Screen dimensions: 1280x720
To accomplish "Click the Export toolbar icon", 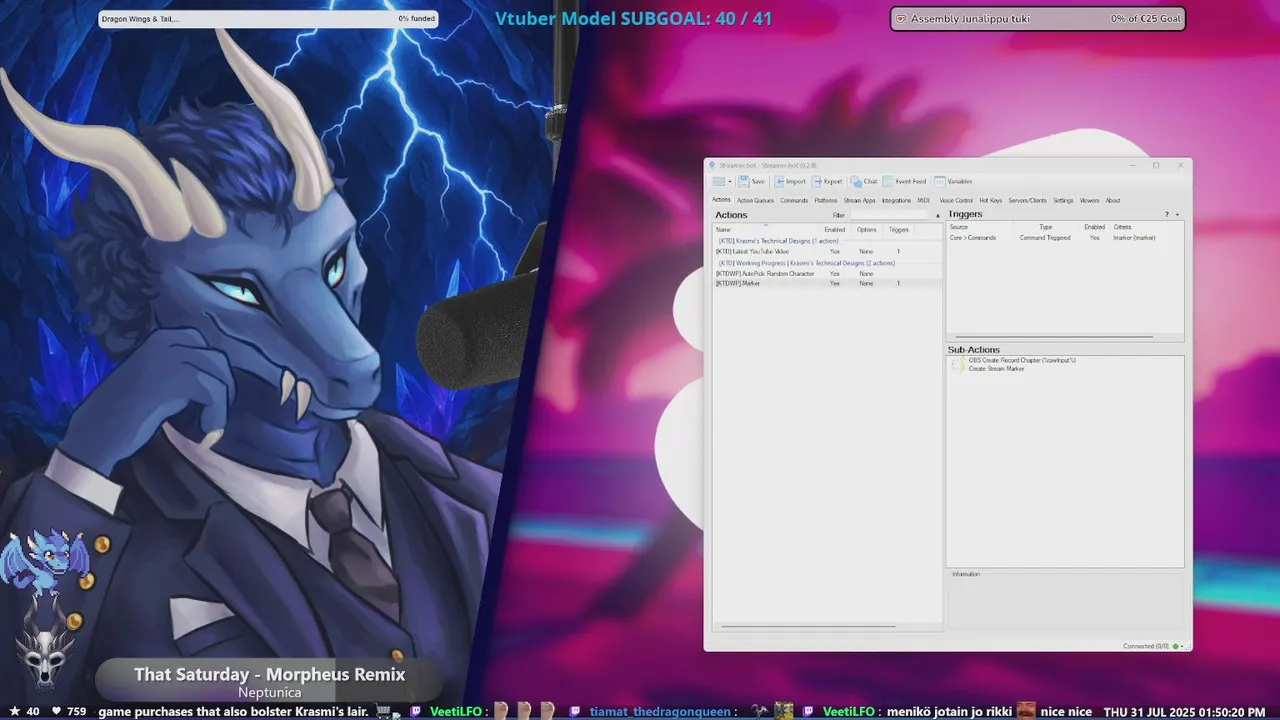I will coord(817,182).
